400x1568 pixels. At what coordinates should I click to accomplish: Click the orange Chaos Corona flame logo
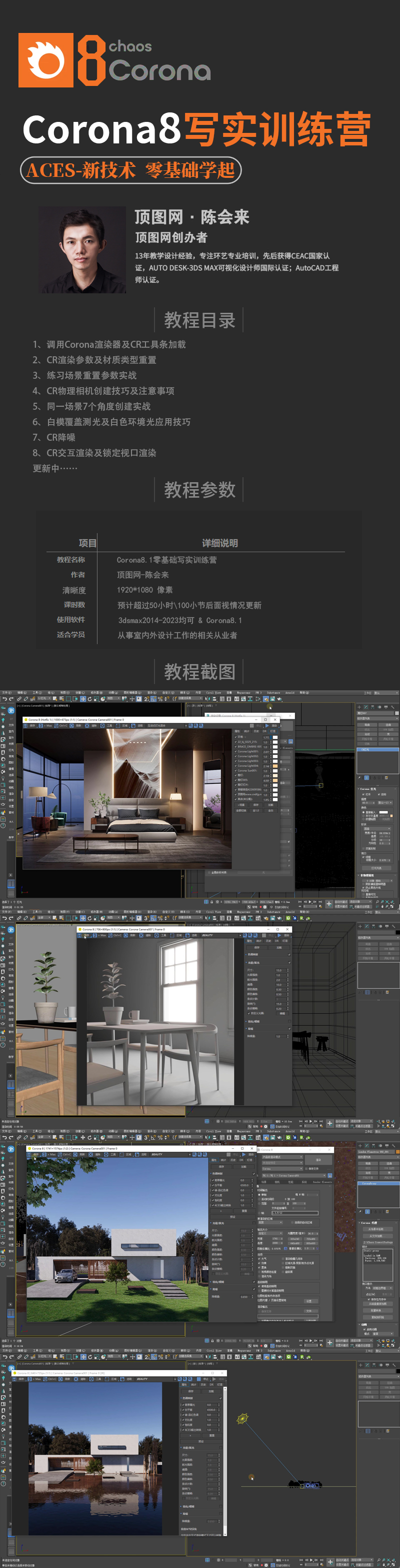[x=45, y=60]
